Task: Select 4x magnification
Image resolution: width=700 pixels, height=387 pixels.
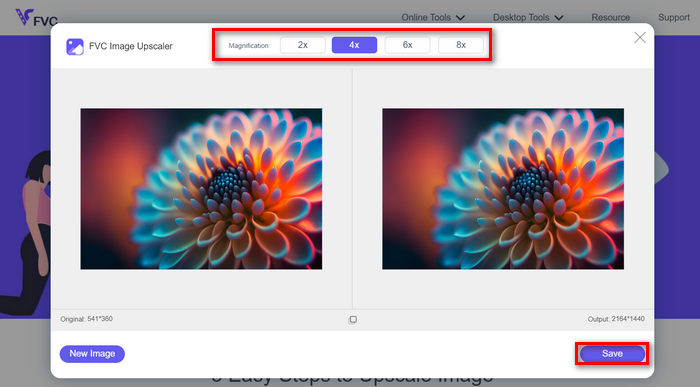Action: tap(354, 45)
